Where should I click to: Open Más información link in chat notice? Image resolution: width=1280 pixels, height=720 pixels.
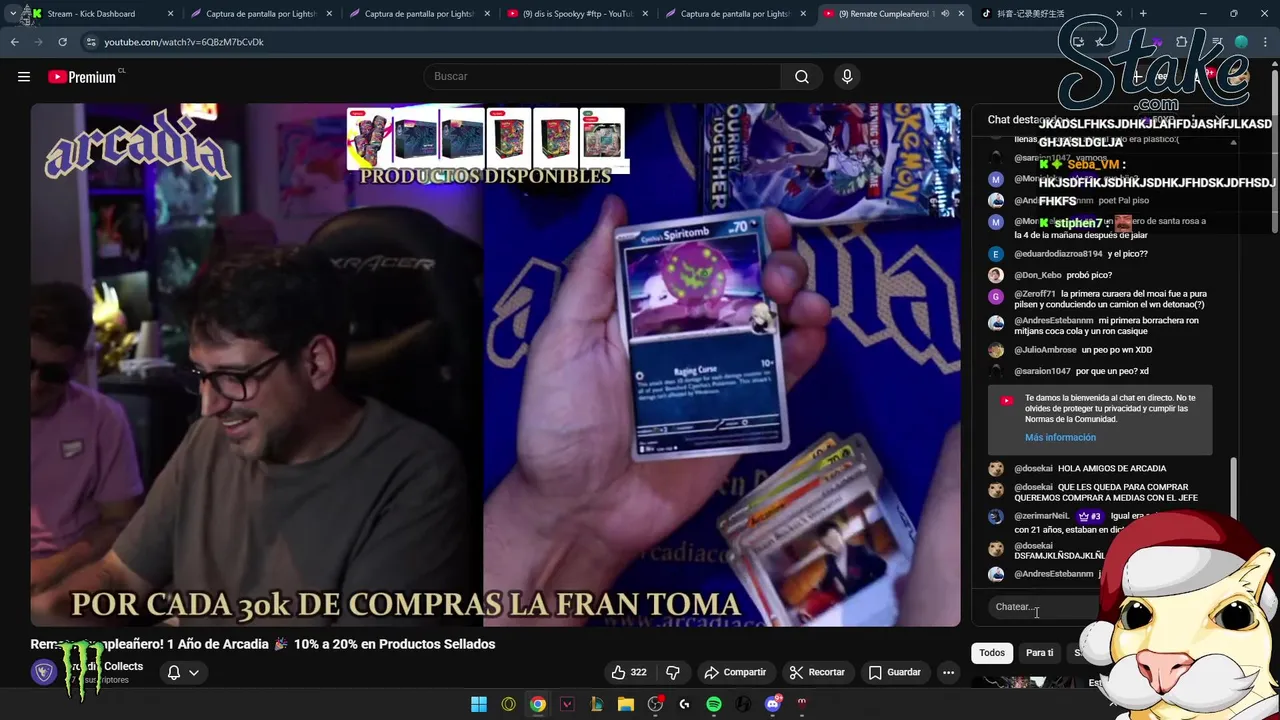pos(1060,437)
